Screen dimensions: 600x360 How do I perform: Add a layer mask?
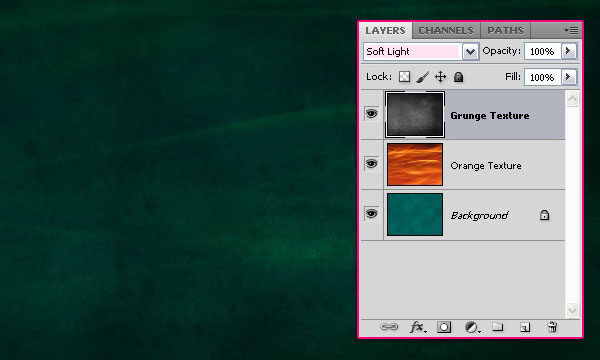[x=444, y=327]
